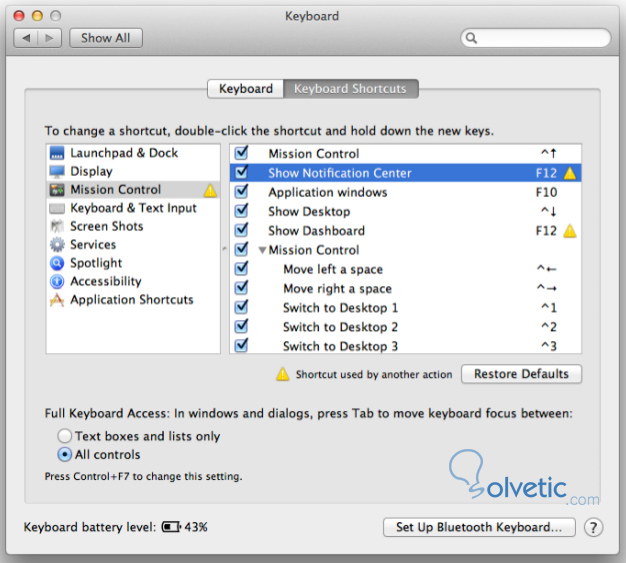This screenshot has width=626, height=563.
Task: Click the ^2 shortcut for Desktop 2
Action: click(549, 327)
